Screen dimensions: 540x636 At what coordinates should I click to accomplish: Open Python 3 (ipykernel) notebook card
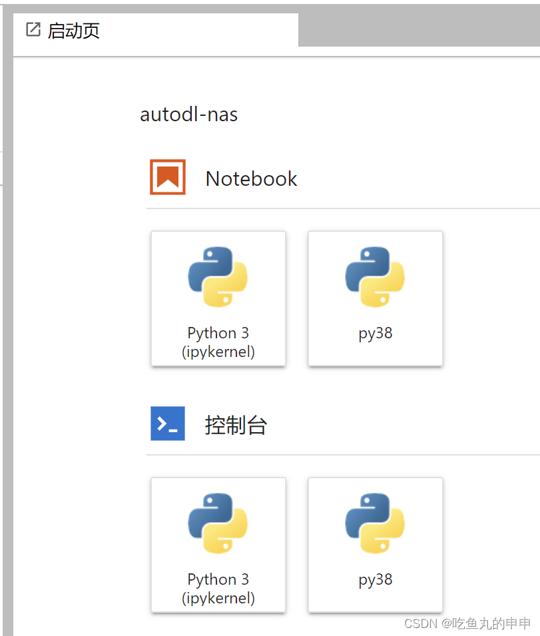click(x=218, y=299)
